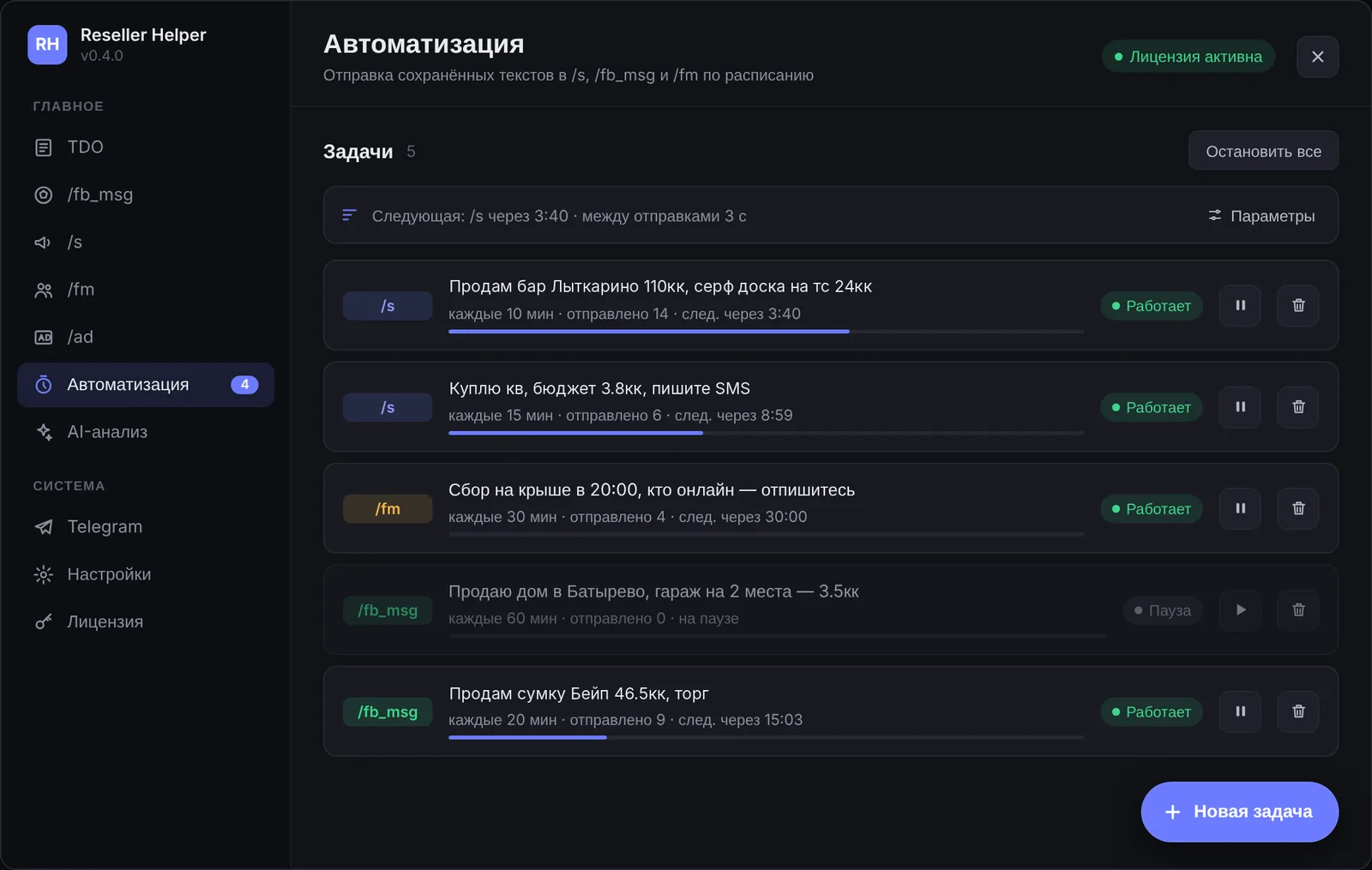Delete the "Продам сумку Бейп" task
This screenshot has height=870, width=1372.
pyautogui.click(x=1298, y=711)
